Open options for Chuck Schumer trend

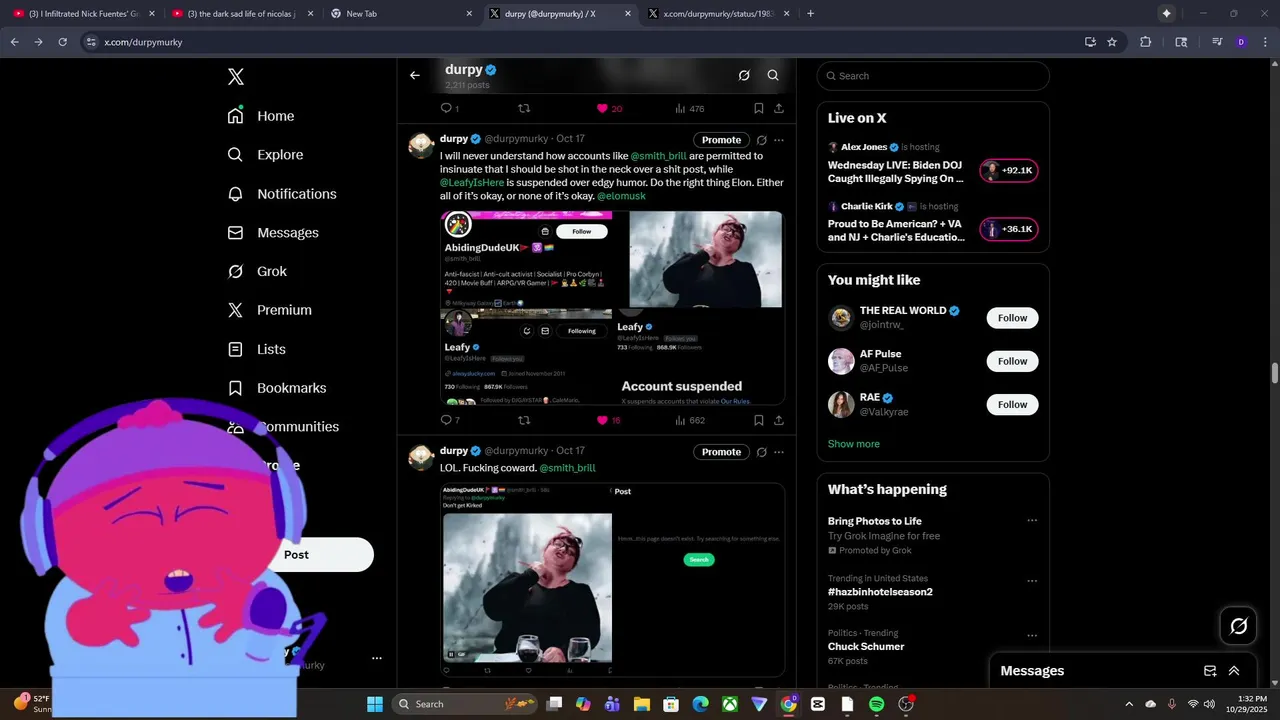pos(1032,636)
